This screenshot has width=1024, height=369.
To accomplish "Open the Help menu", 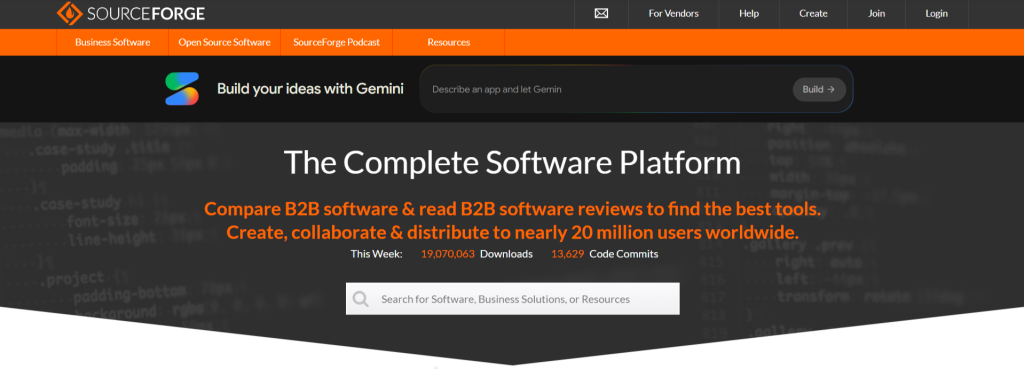I will pyautogui.click(x=749, y=14).
